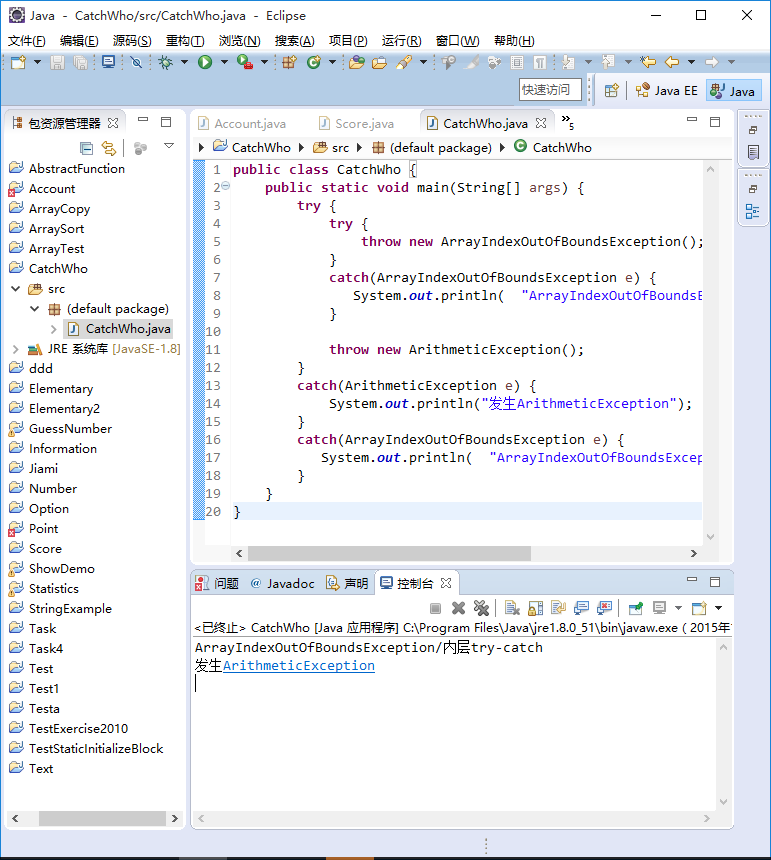
Task: Click Save disk icon in toolbar
Action: click(58, 63)
